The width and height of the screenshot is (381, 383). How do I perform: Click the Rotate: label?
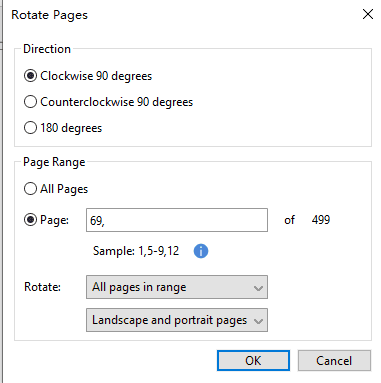click(x=42, y=287)
